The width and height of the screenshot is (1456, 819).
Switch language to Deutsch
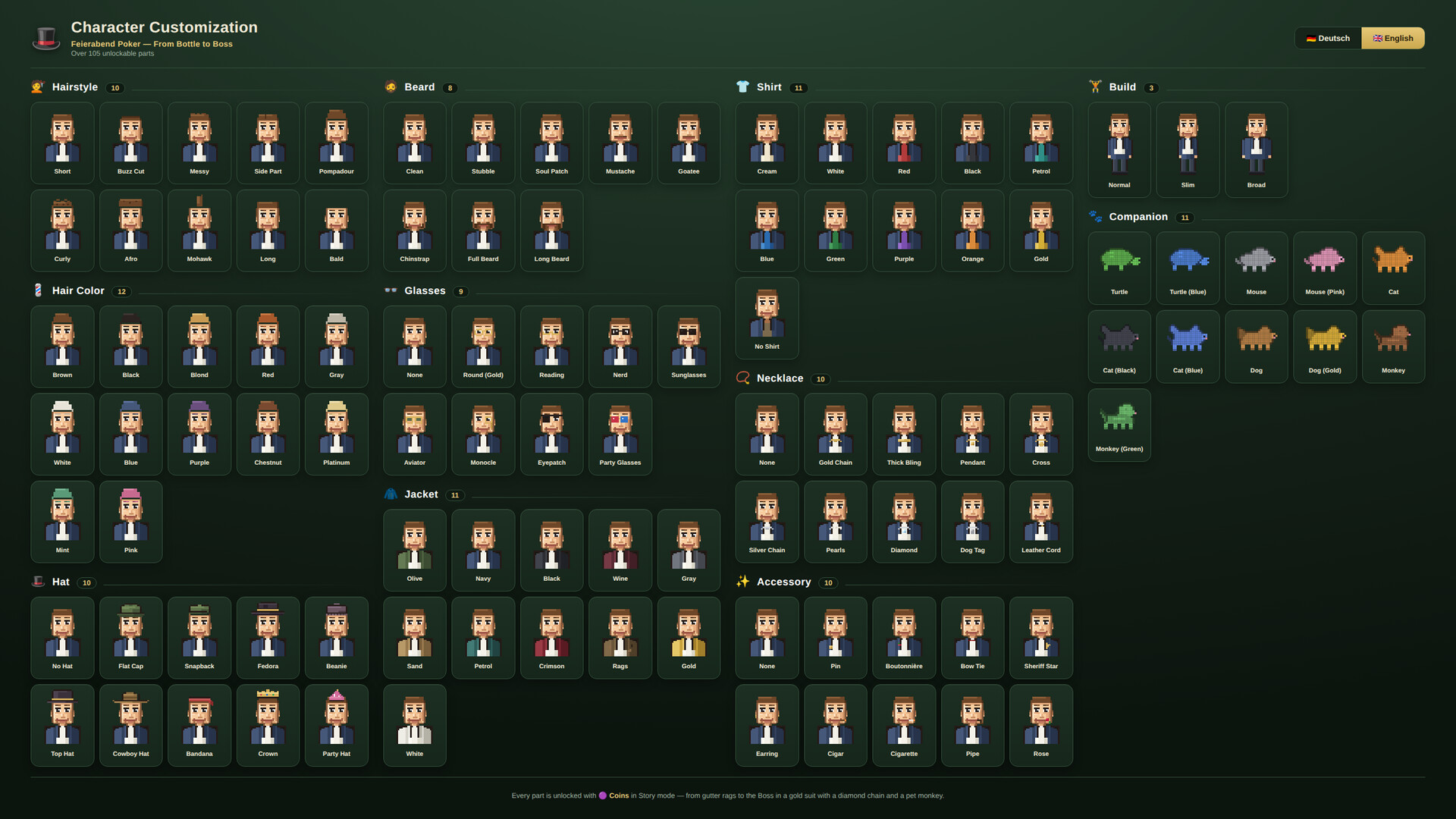[1328, 38]
